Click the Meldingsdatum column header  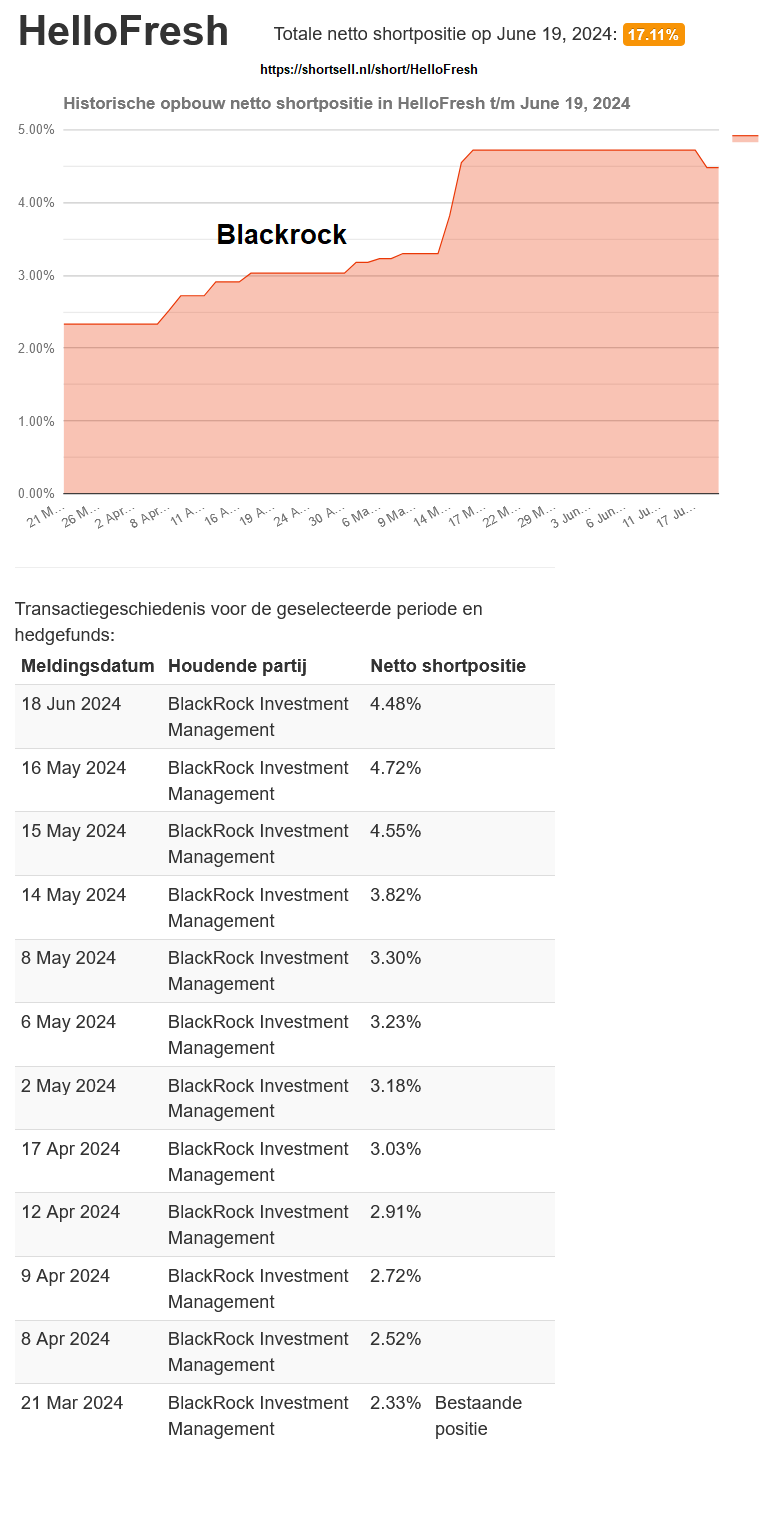pyautogui.click(x=88, y=666)
